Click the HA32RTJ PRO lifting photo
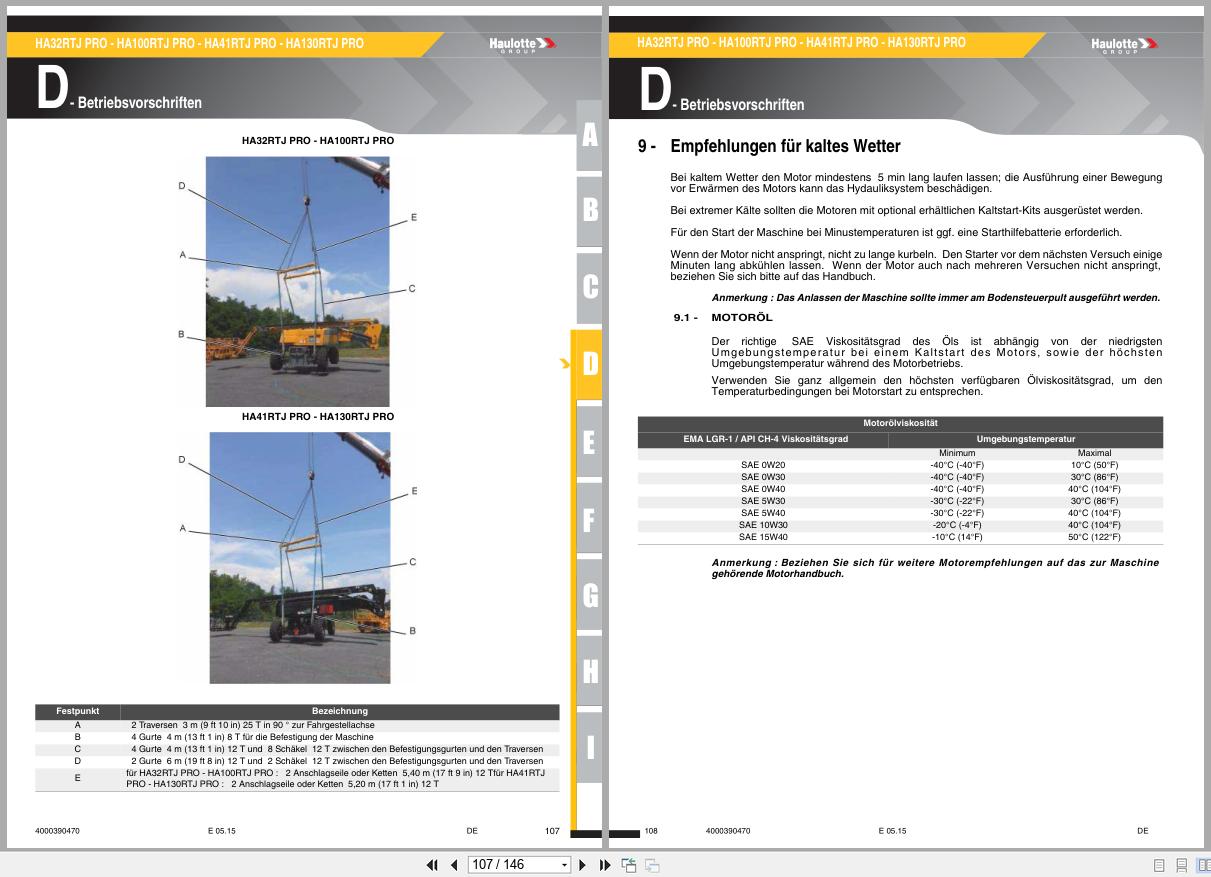 coord(298,281)
